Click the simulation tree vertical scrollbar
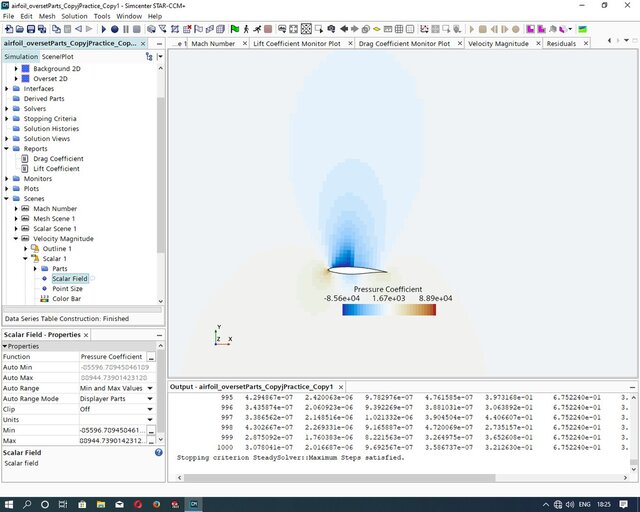The width and height of the screenshot is (640, 512). (x=160, y=176)
